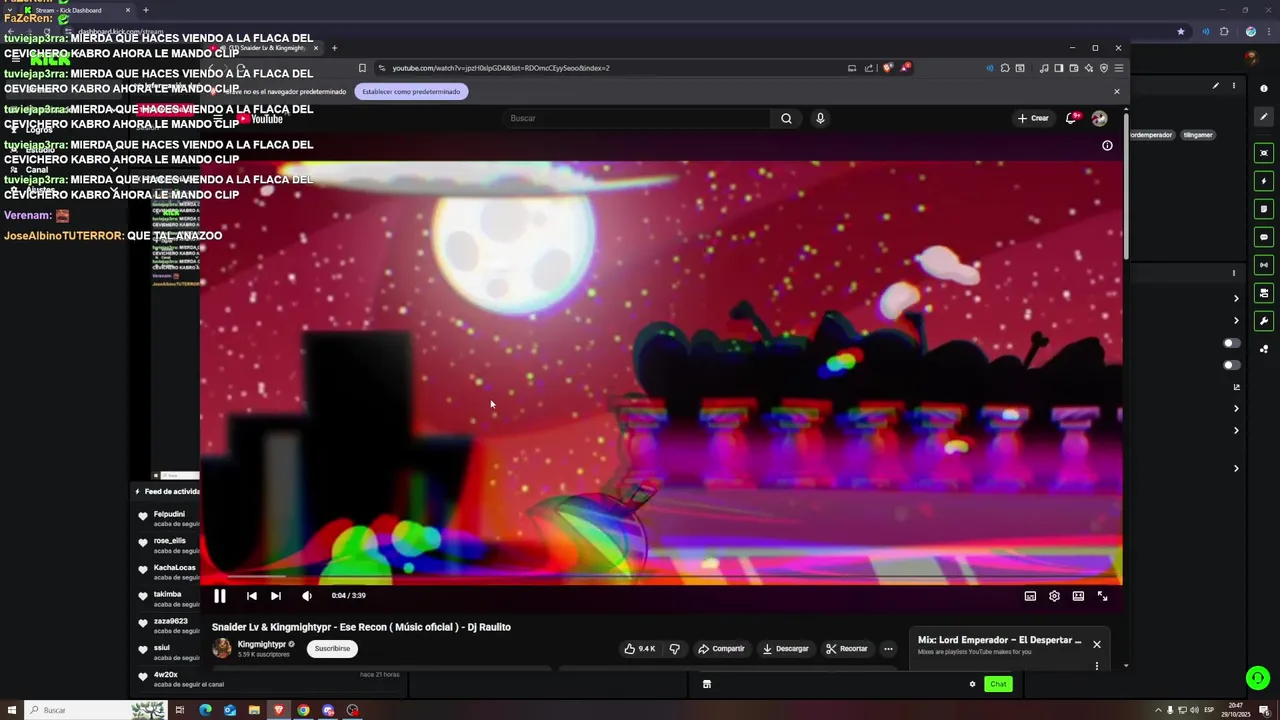Close the Mix Lord Emperador playlist panel
Viewport: 1280px width, 720px height.
[x=1097, y=644]
